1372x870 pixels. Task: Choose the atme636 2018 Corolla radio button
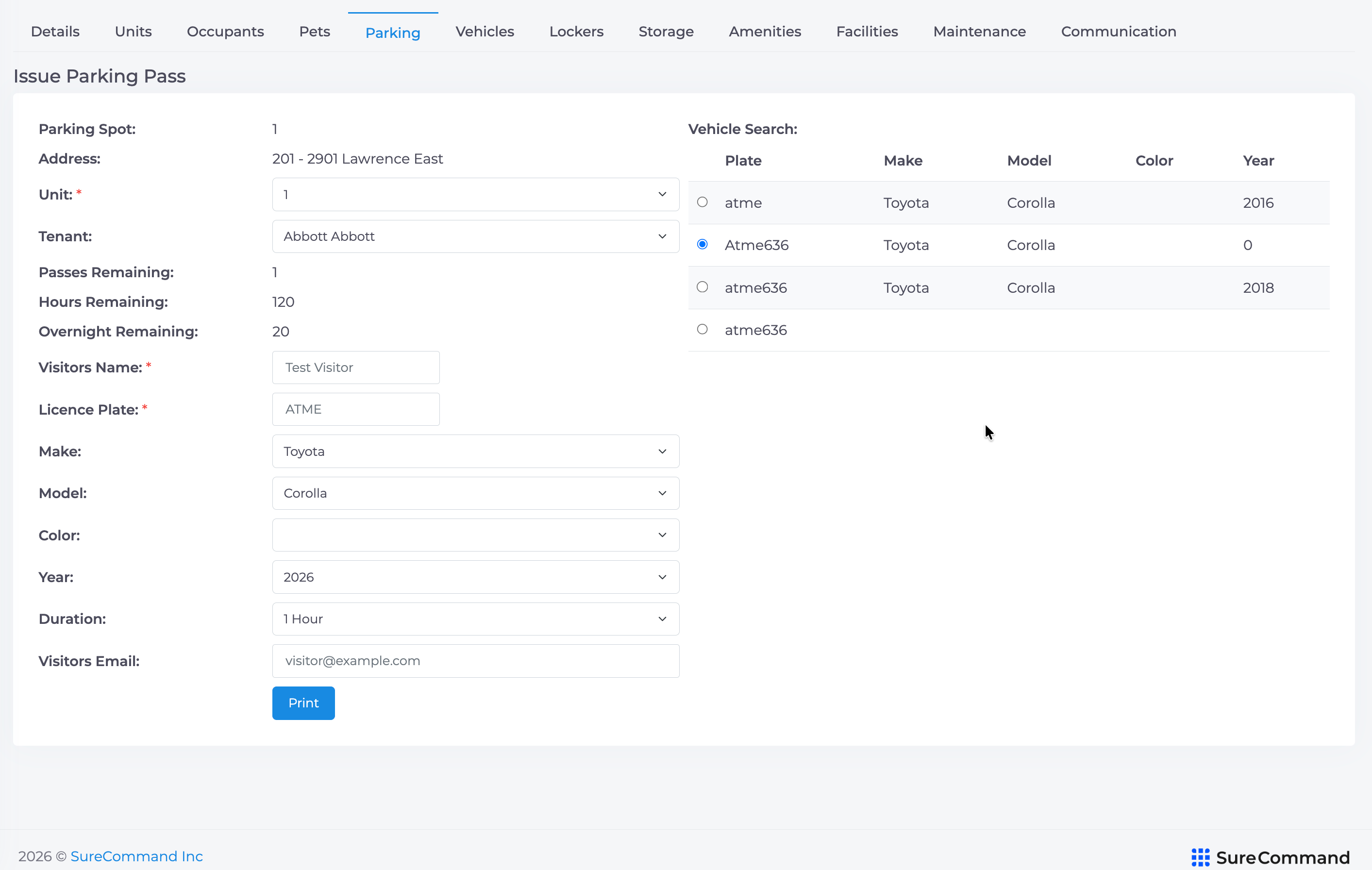[x=702, y=287]
